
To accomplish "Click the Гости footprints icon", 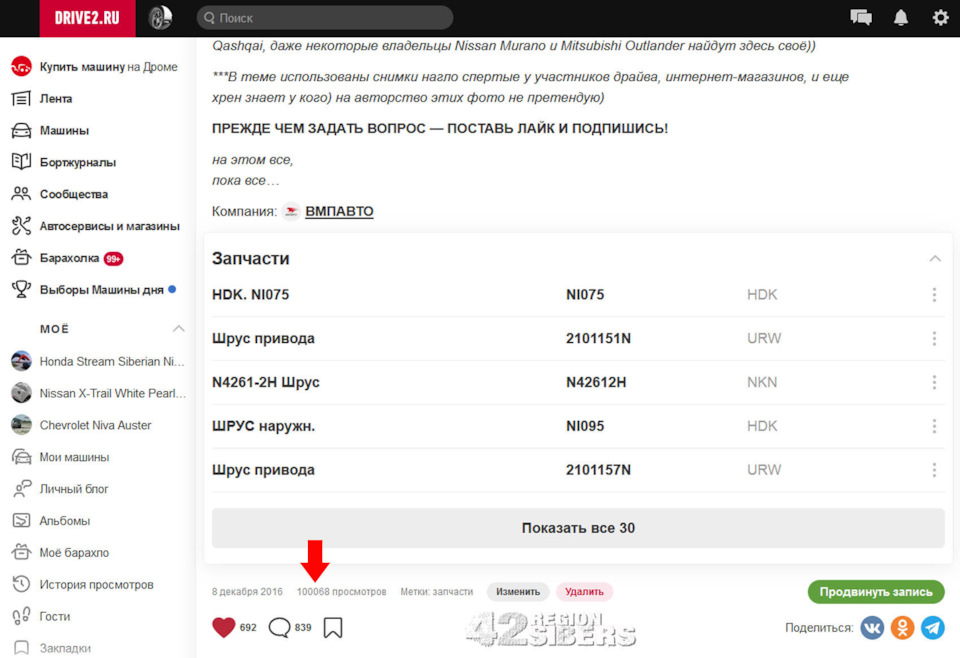I will pyautogui.click(x=21, y=616).
